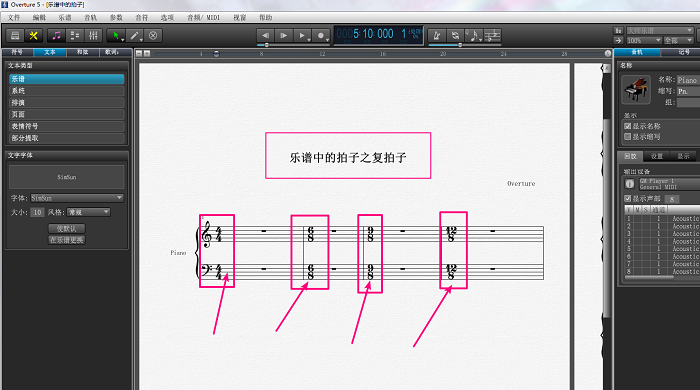Switch to the 和弦 tab

(x=83, y=52)
